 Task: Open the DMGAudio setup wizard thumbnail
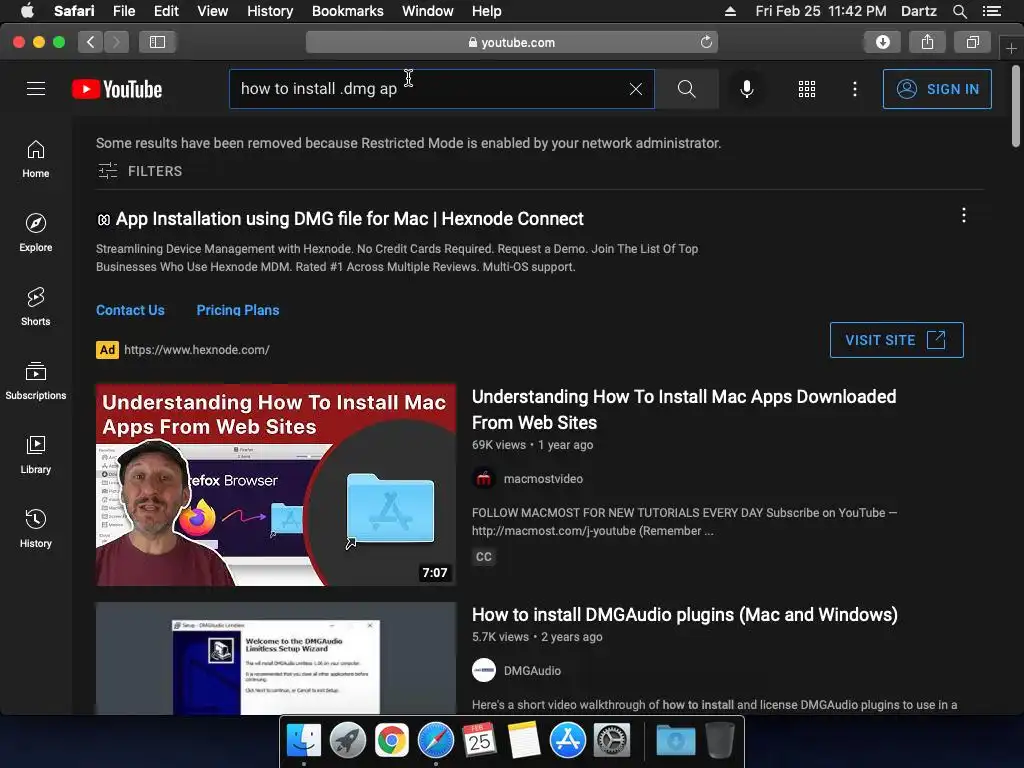tap(276, 658)
